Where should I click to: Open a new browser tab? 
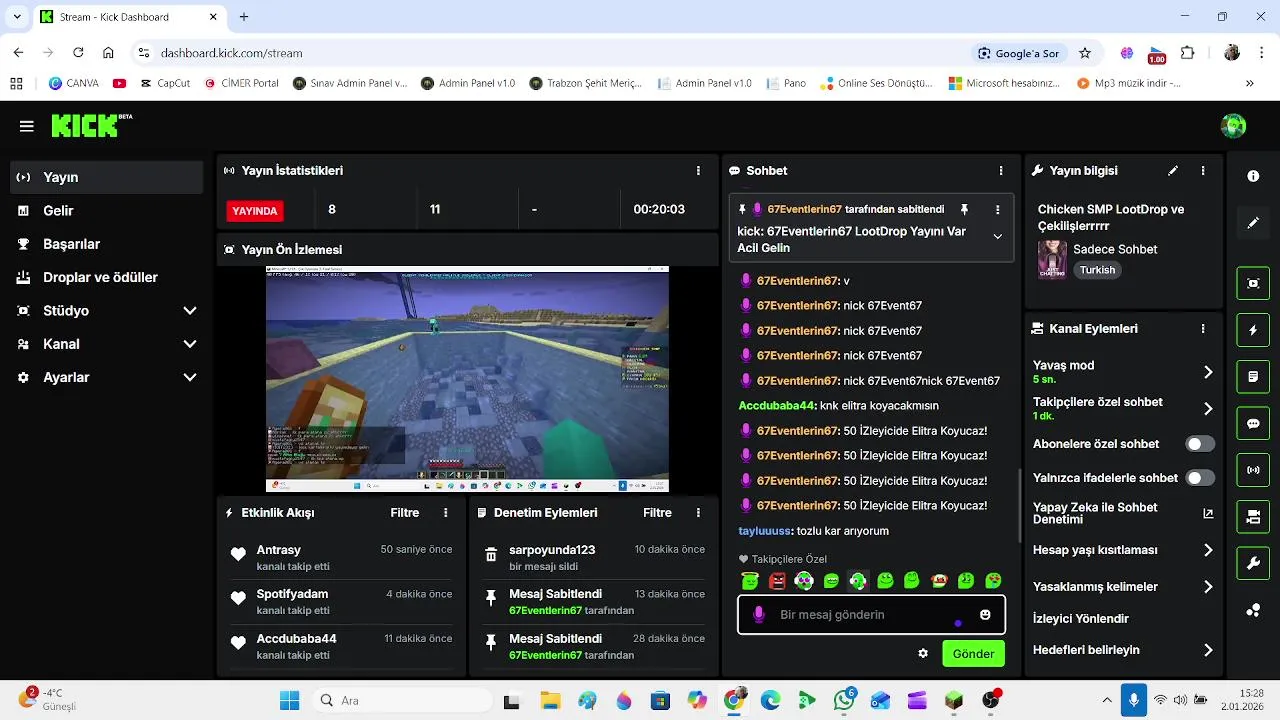click(x=244, y=17)
